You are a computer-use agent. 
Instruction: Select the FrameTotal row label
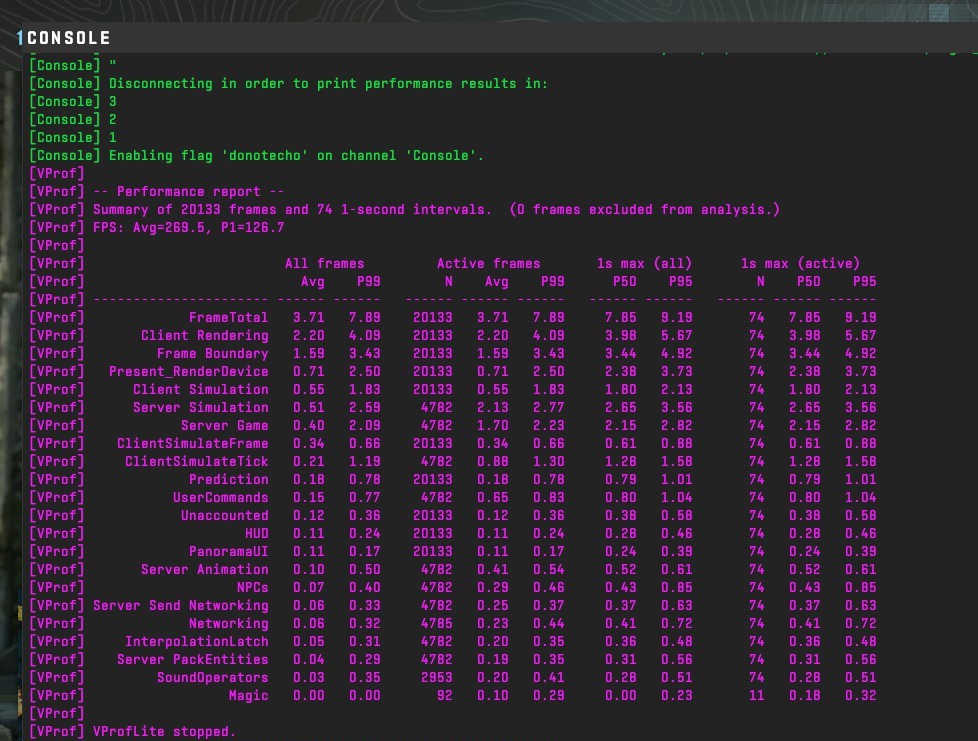[228, 317]
